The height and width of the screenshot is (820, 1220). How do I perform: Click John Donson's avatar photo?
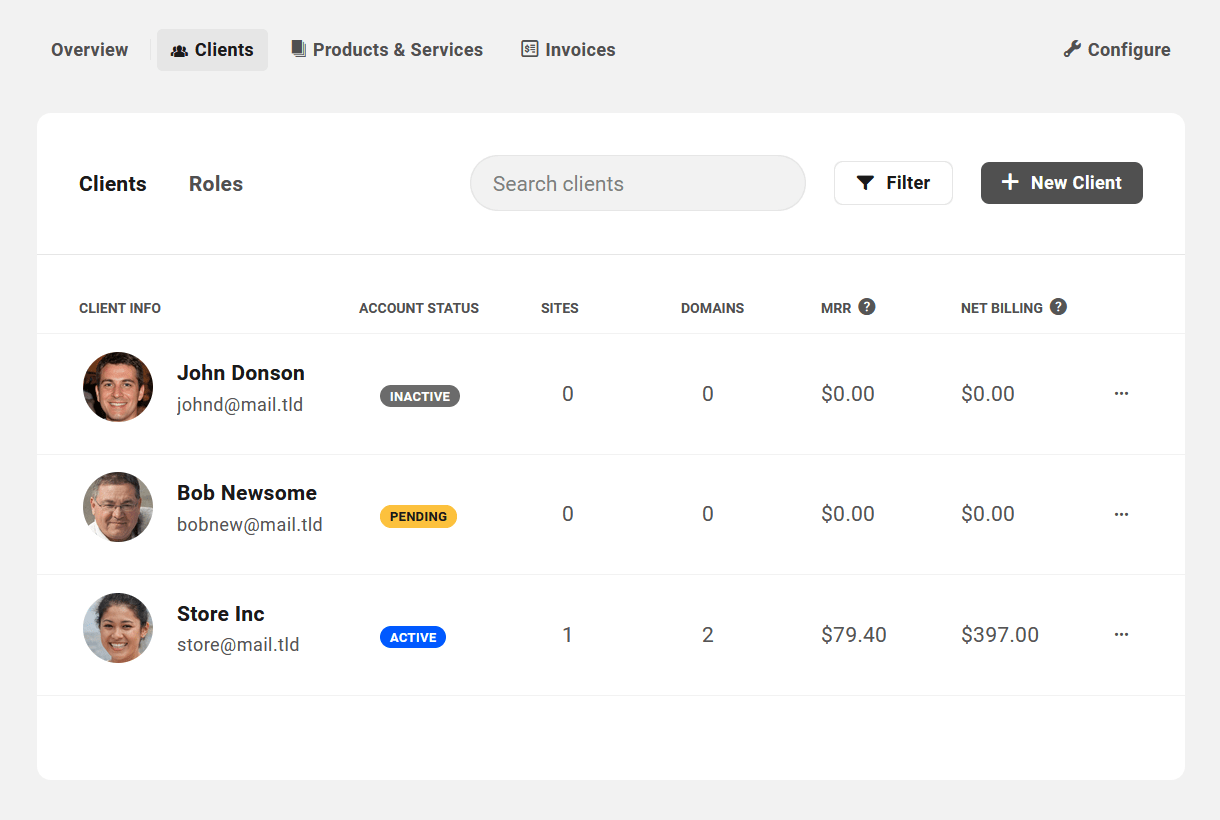click(118, 387)
